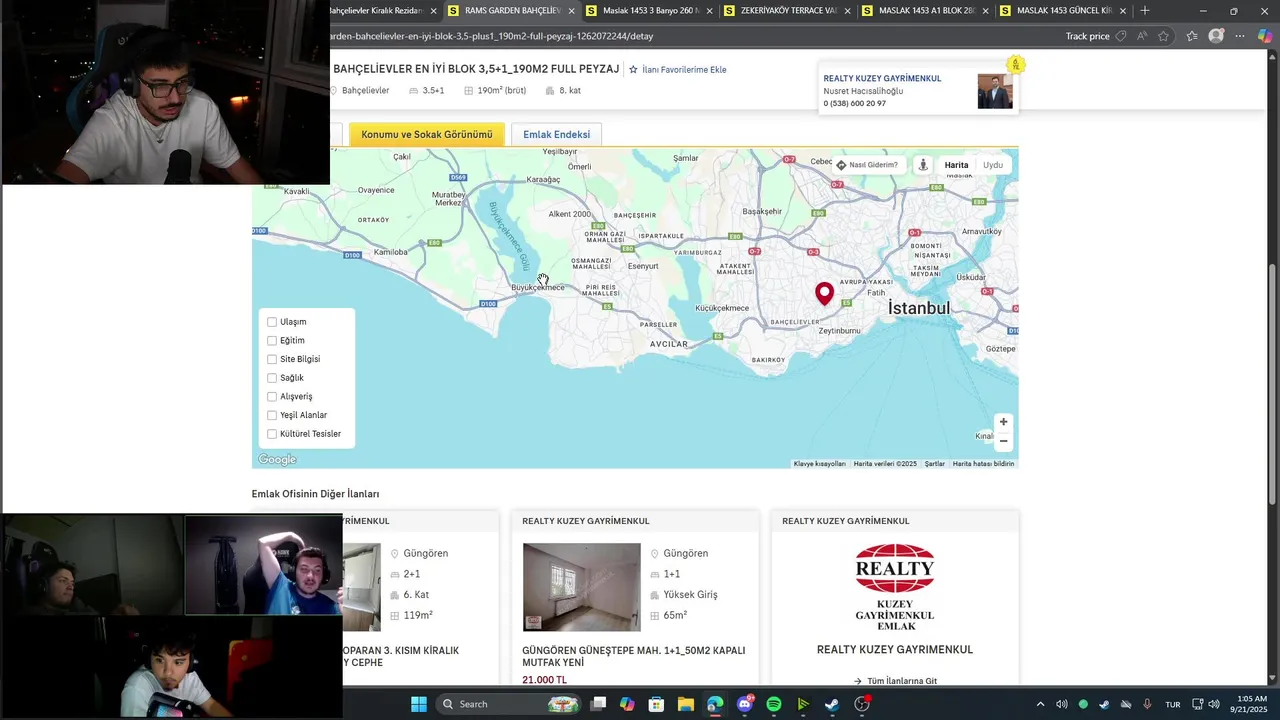This screenshot has width=1280, height=720.
Task: Open a new browser tab
Action: [x=1145, y=10]
